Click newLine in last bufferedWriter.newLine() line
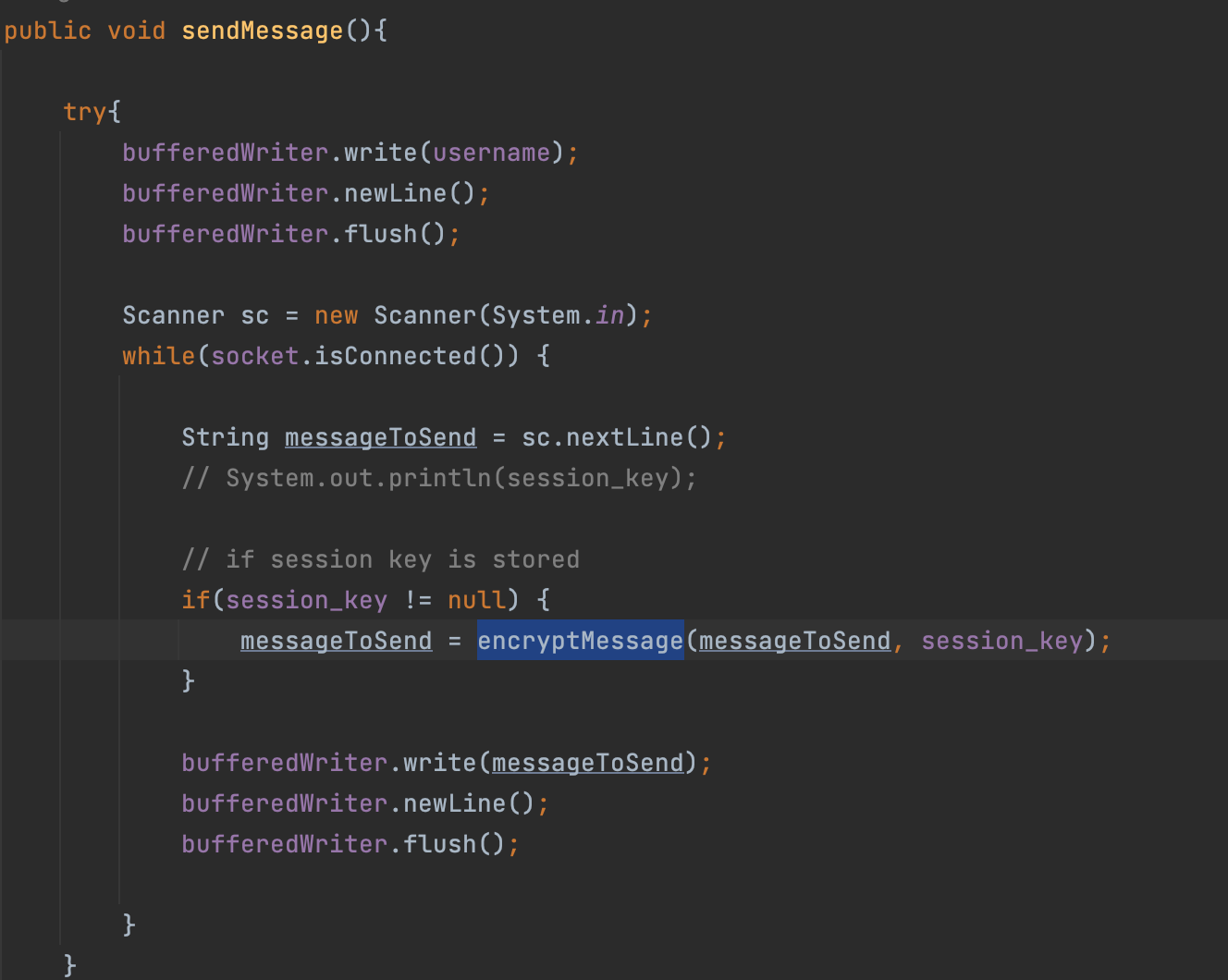This screenshot has height=980, width=1228. [455, 803]
